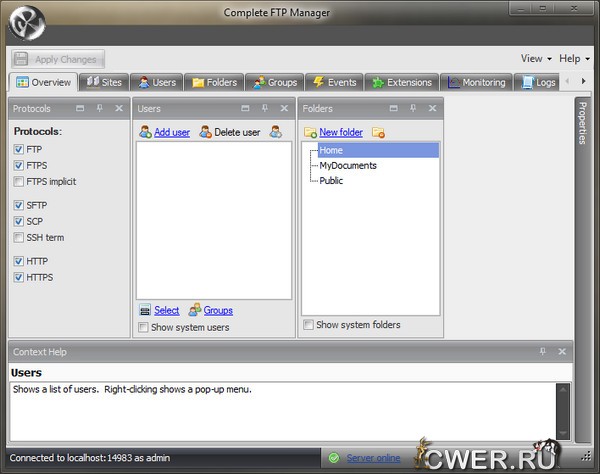Viewport: 600px width, 474px height.
Task: Open the View dropdown menu
Action: (536, 59)
